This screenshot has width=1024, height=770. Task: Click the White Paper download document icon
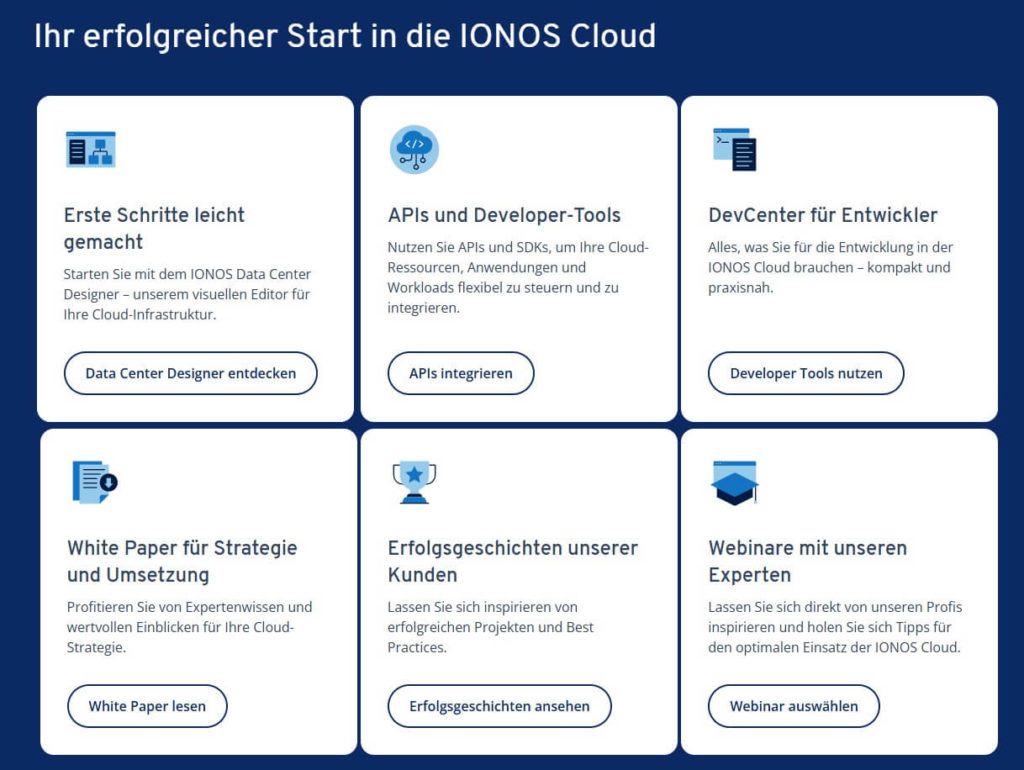(94, 482)
